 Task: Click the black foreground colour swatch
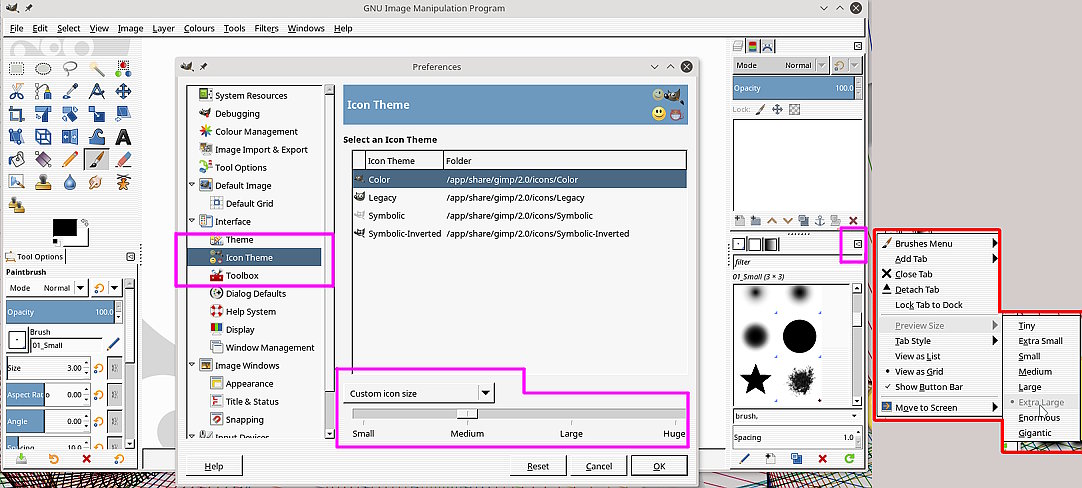(65, 228)
